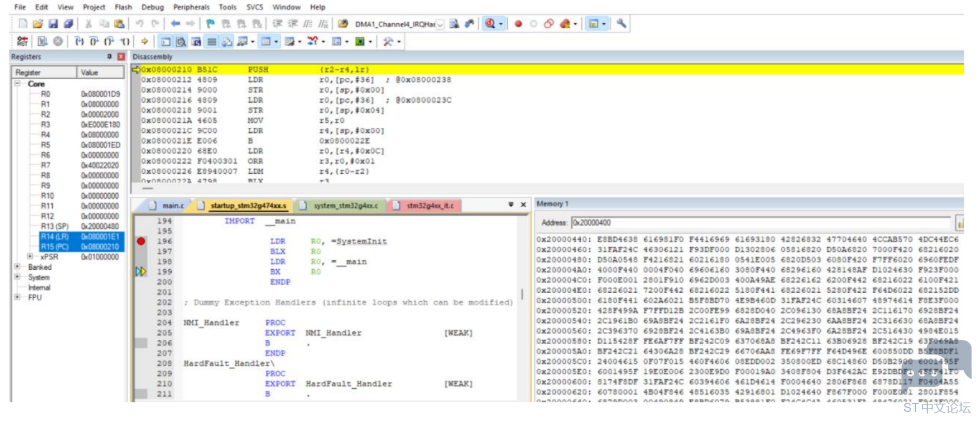Expand the FPU registers group

tap(16, 297)
